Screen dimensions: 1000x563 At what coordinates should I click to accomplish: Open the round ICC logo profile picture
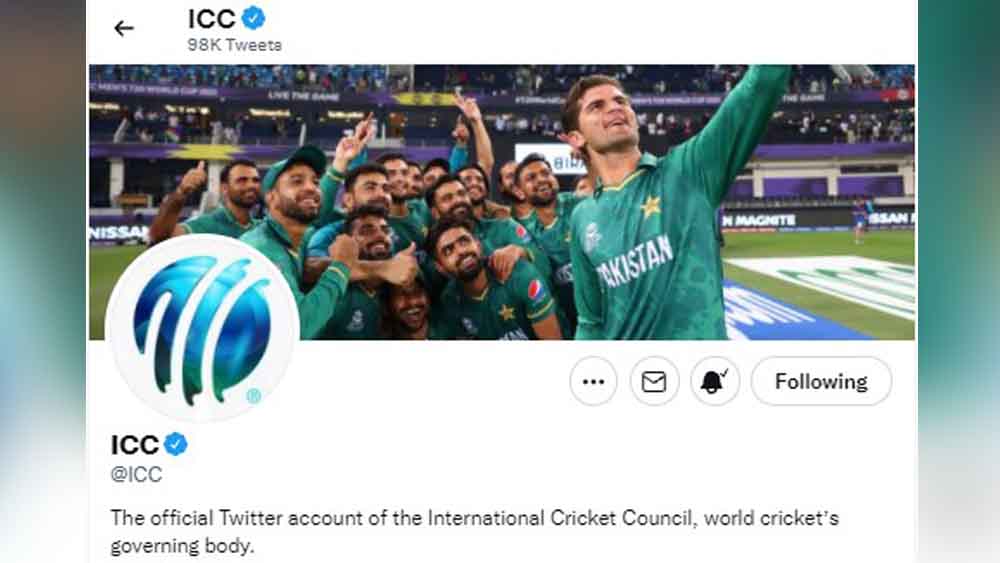pyautogui.click(x=202, y=327)
